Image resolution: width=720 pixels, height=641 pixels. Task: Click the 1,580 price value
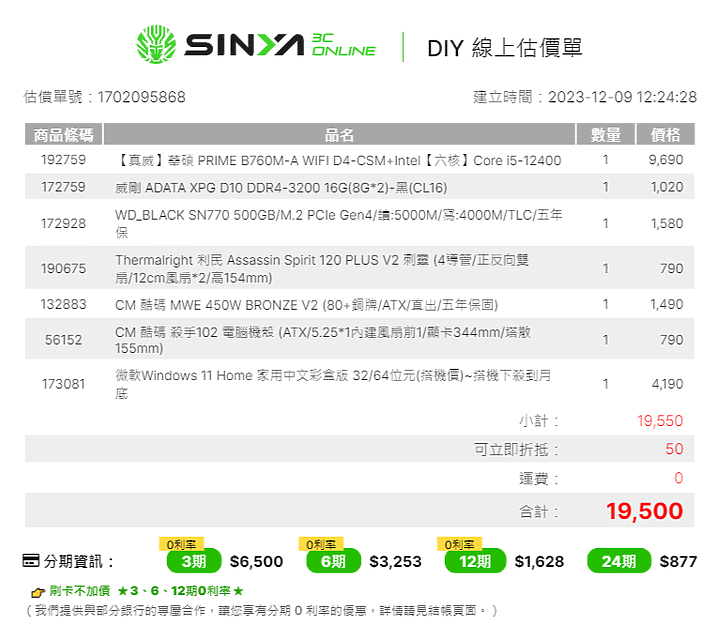click(667, 224)
